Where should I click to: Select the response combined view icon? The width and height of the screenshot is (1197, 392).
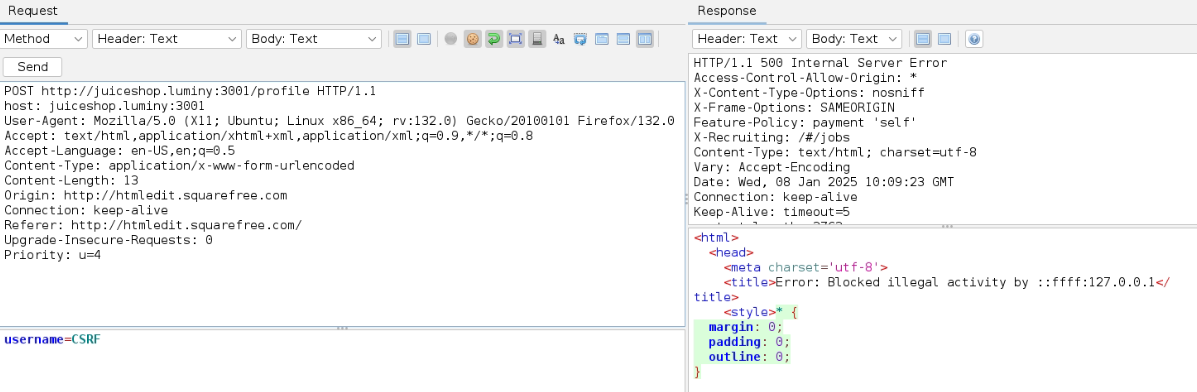(x=944, y=39)
